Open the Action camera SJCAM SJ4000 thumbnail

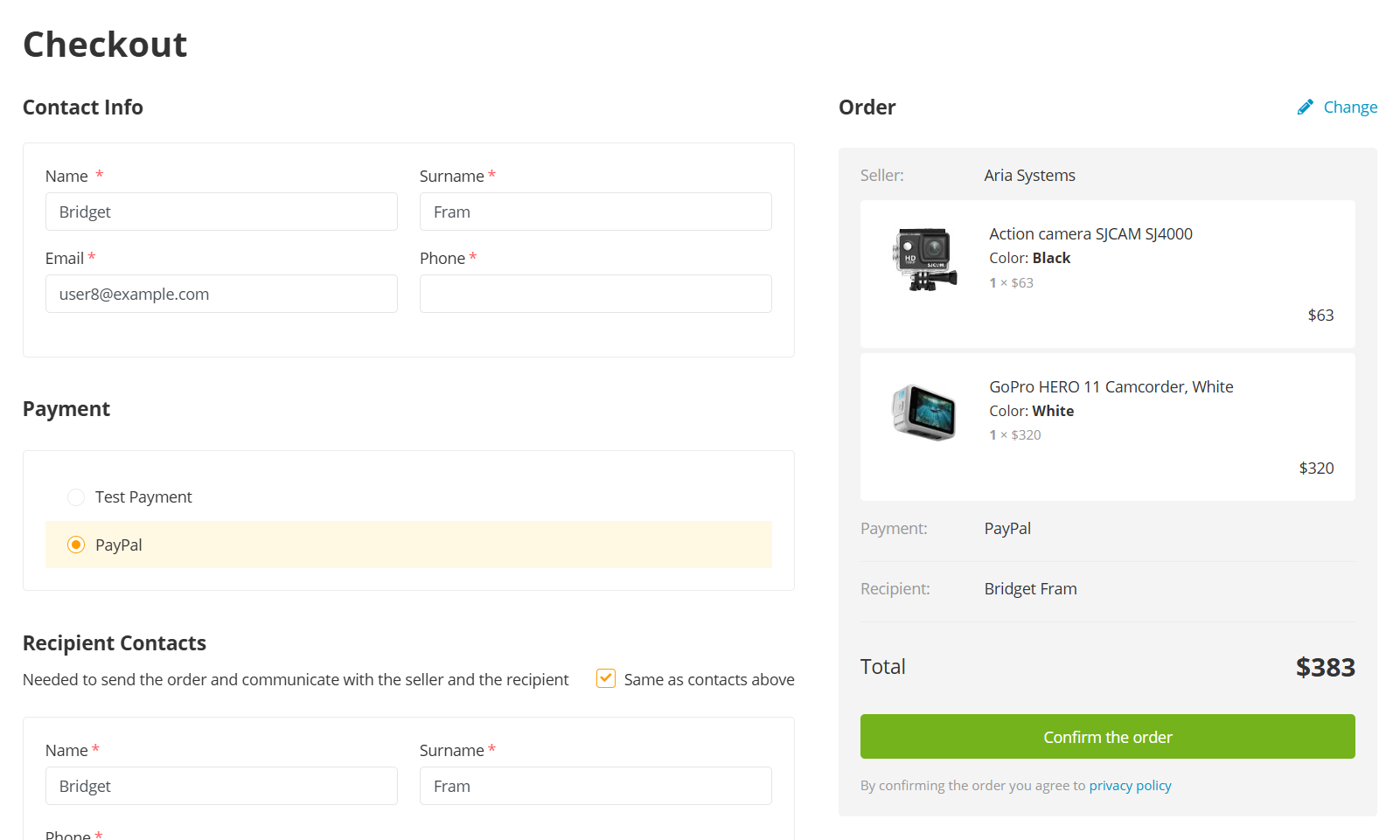923,259
